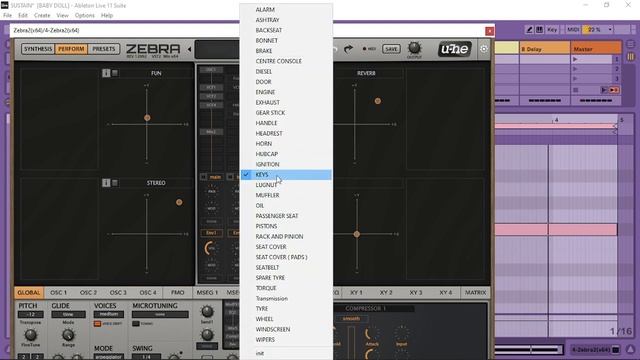
Task: Click the Ableton arrangement view selector icon
Action: pyautogui.click(x=631, y=44)
